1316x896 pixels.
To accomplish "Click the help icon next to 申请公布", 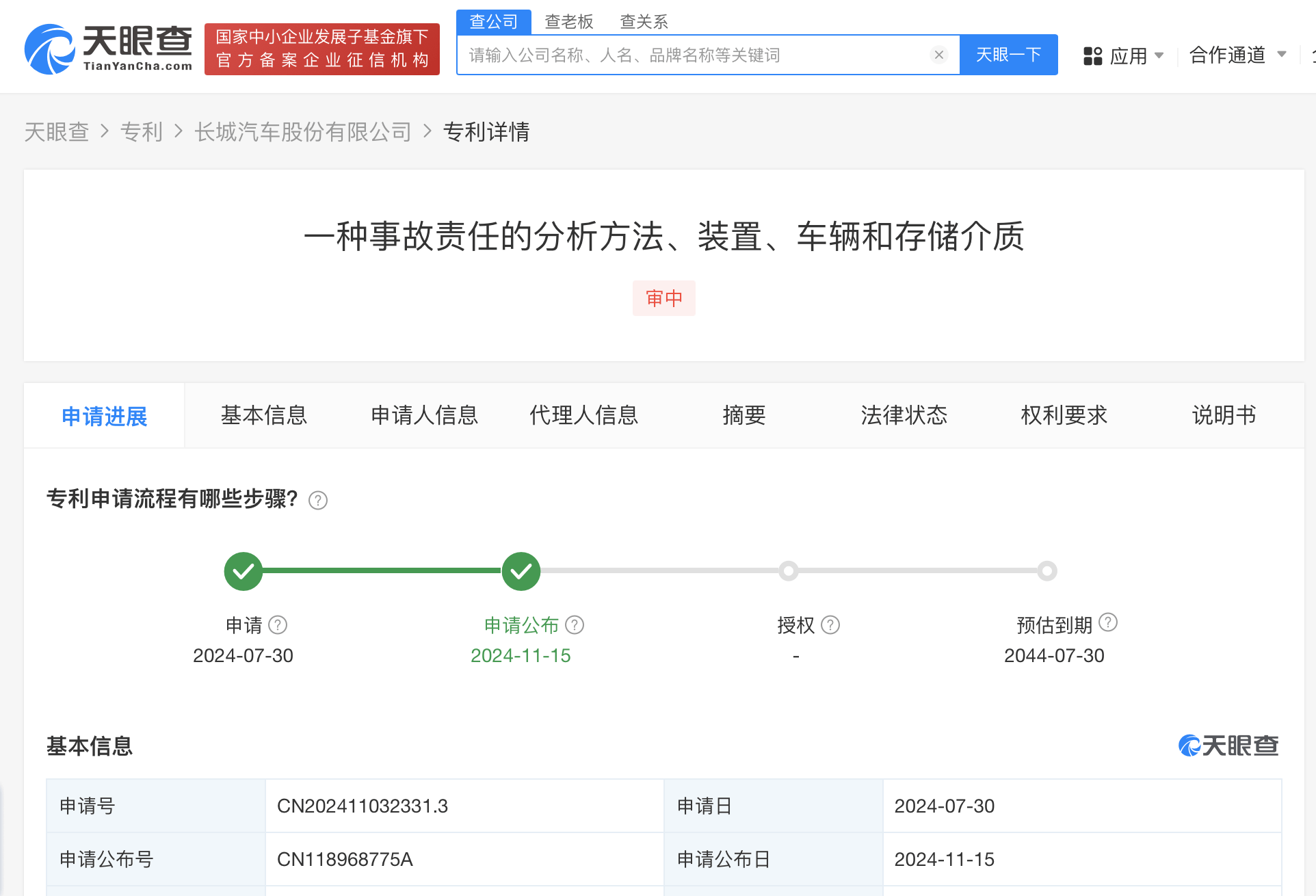I will (575, 625).
